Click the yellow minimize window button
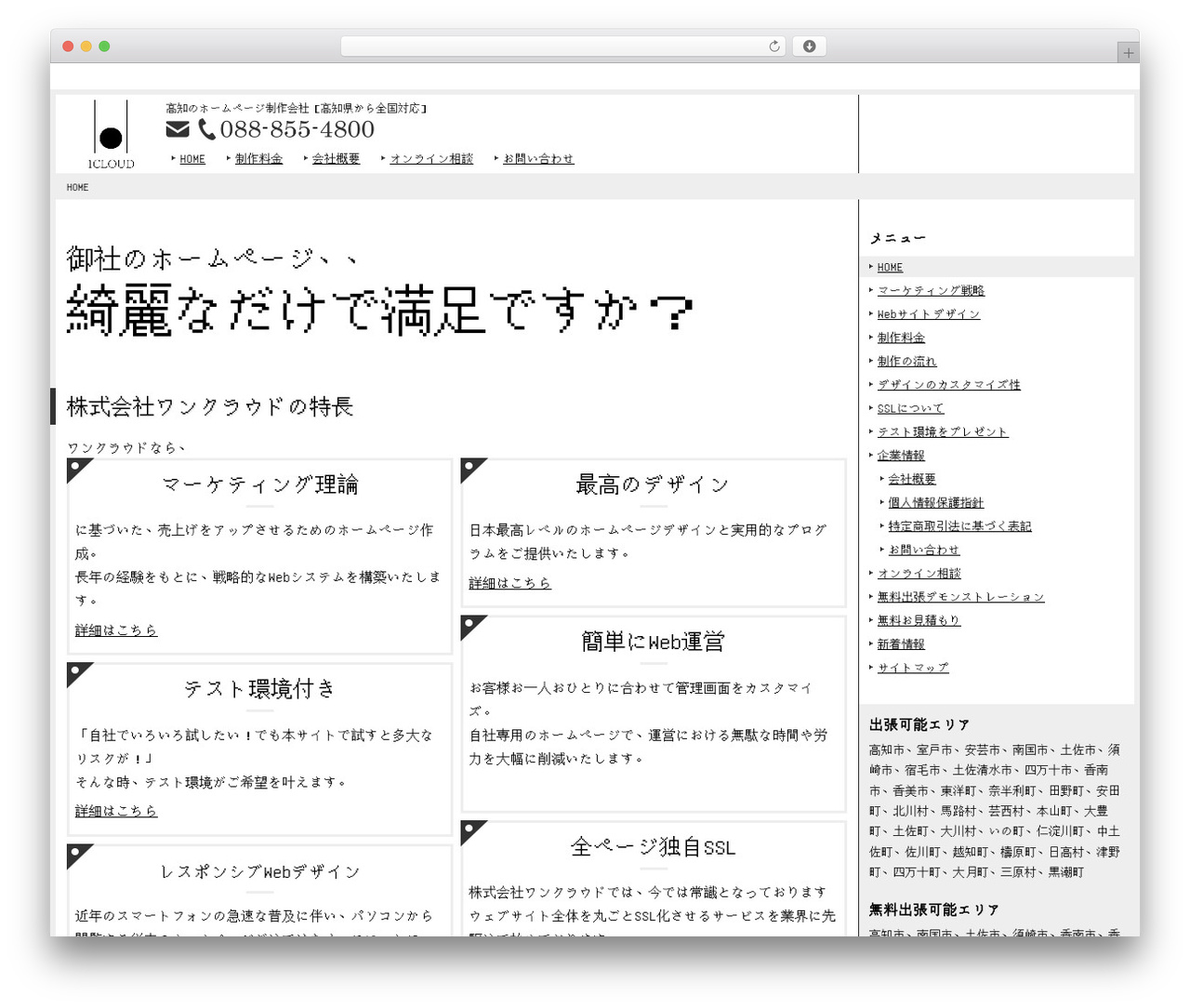Screen dimensions: 1190x1008 coord(86,46)
